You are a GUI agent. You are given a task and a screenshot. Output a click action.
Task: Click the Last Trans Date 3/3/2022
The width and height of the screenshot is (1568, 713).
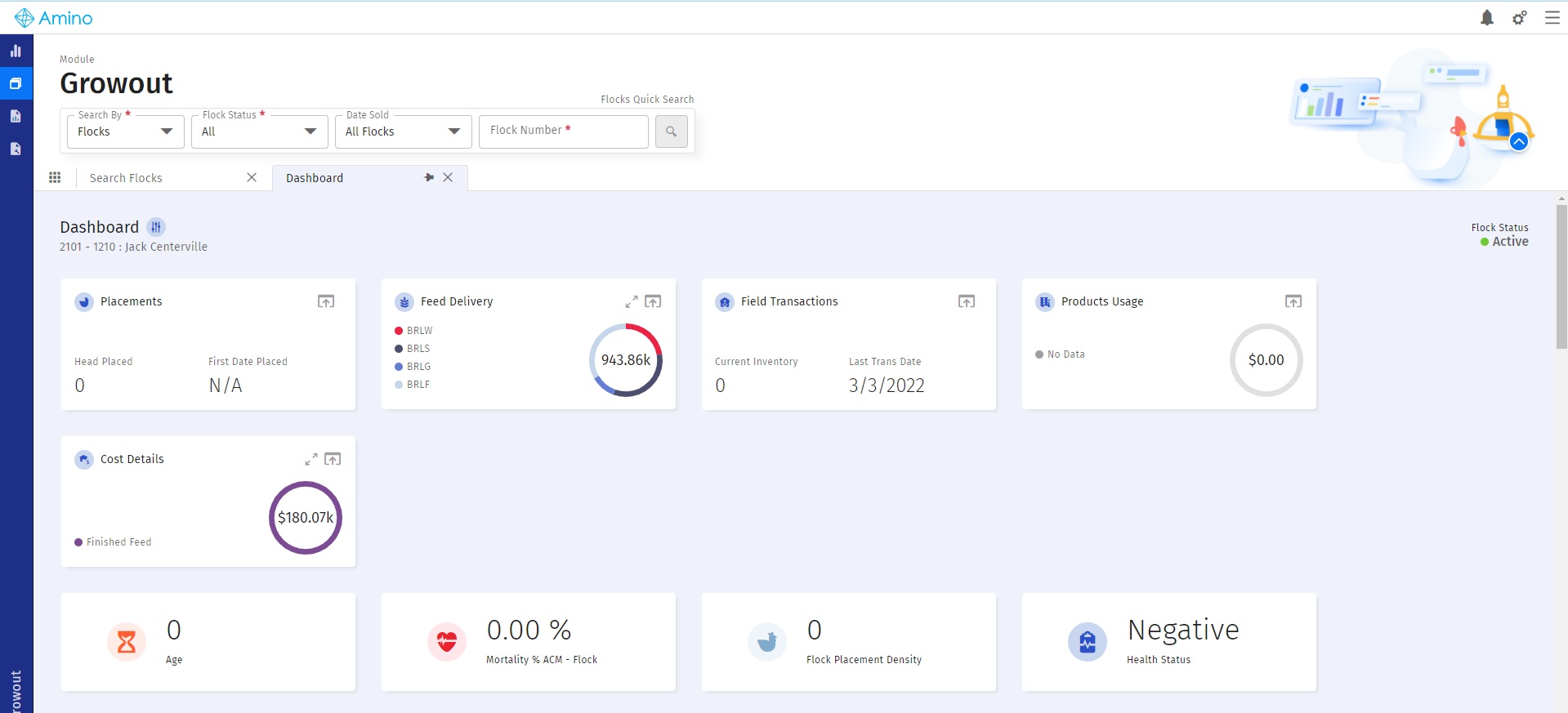887,385
